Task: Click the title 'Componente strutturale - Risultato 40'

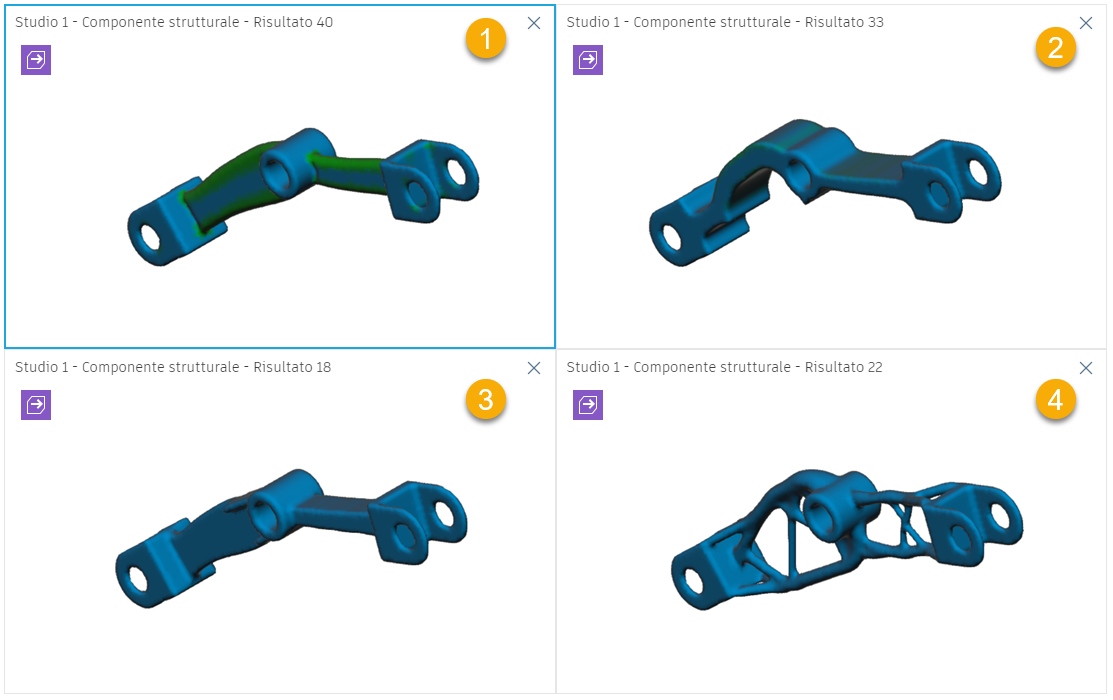Action: [x=207, y=22]
